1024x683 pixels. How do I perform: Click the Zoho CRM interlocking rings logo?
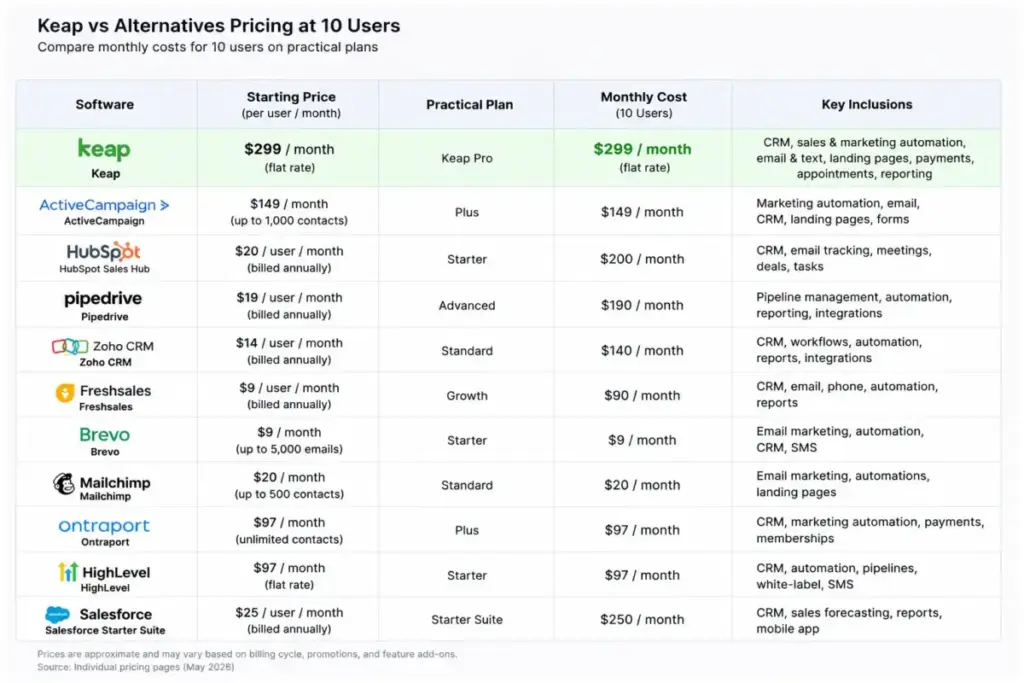pyautogui.click(x=70, y=346)
